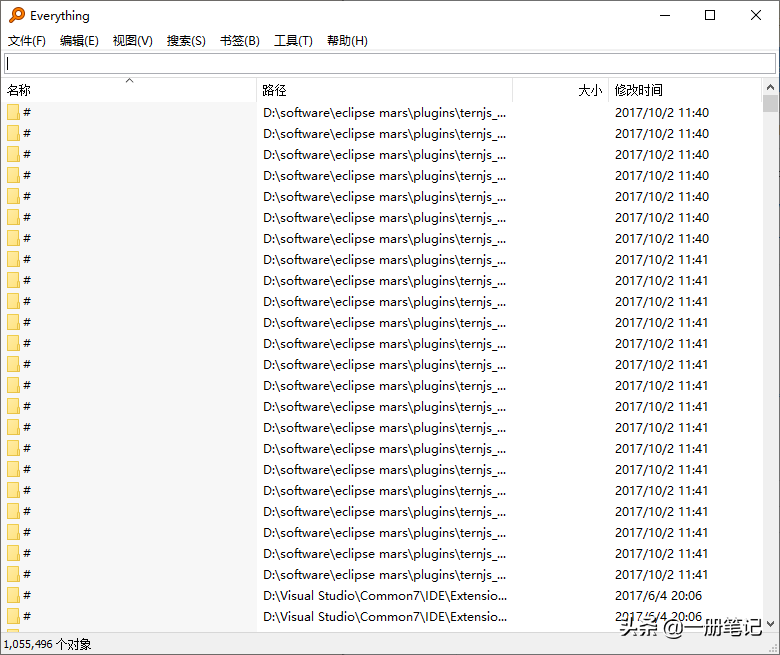
Task: Sort results by the 修改时间 column
Action: tap(684, 90)
